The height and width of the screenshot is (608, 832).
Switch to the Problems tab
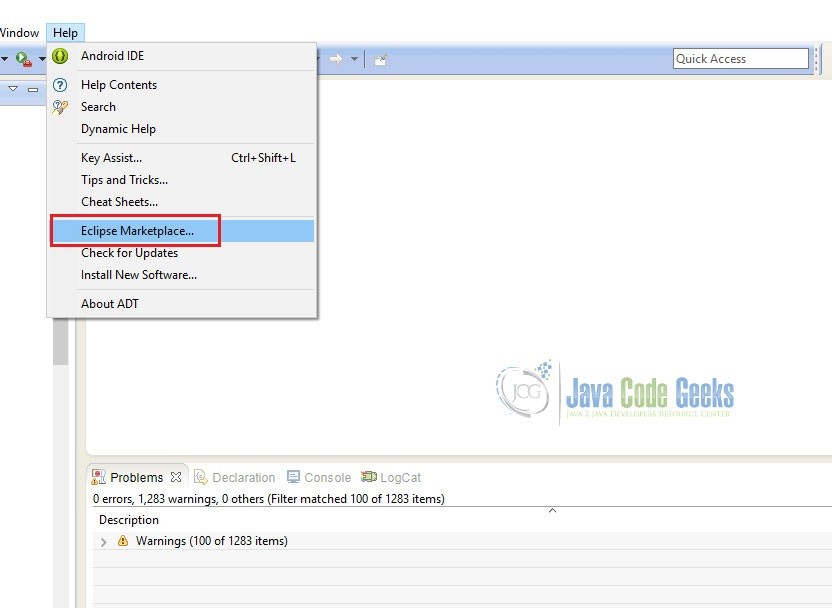(x=136, y=477)
